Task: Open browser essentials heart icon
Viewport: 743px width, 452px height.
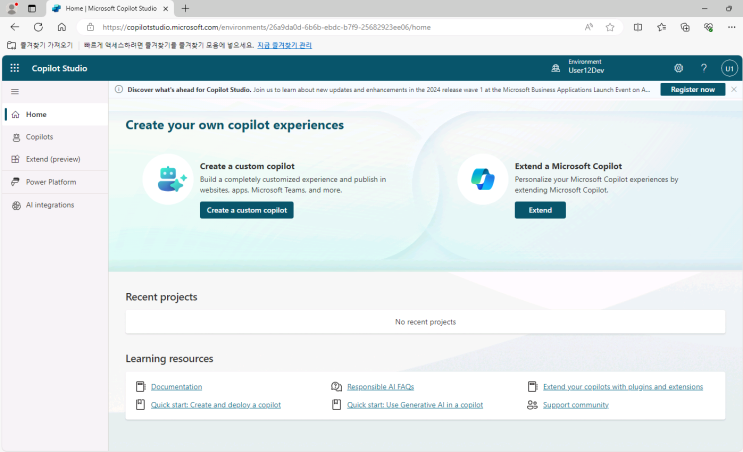Action: click(708, 27)
